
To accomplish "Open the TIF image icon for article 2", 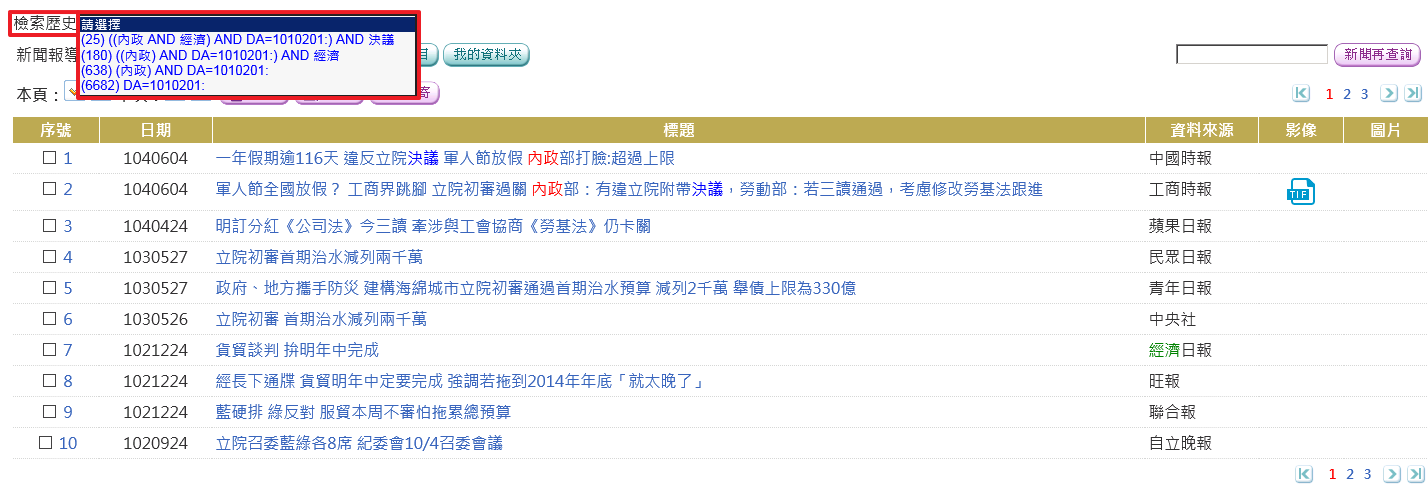I will 1300,191.
